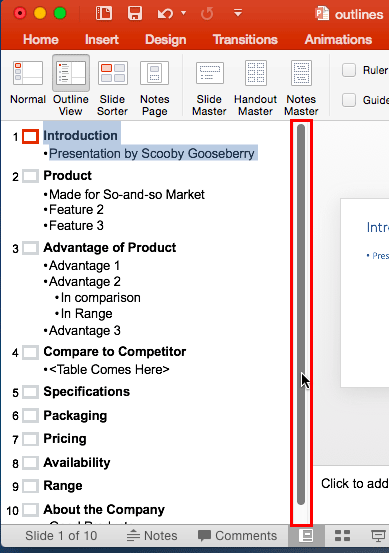Click the Undo arrow icon

[165, 14]
